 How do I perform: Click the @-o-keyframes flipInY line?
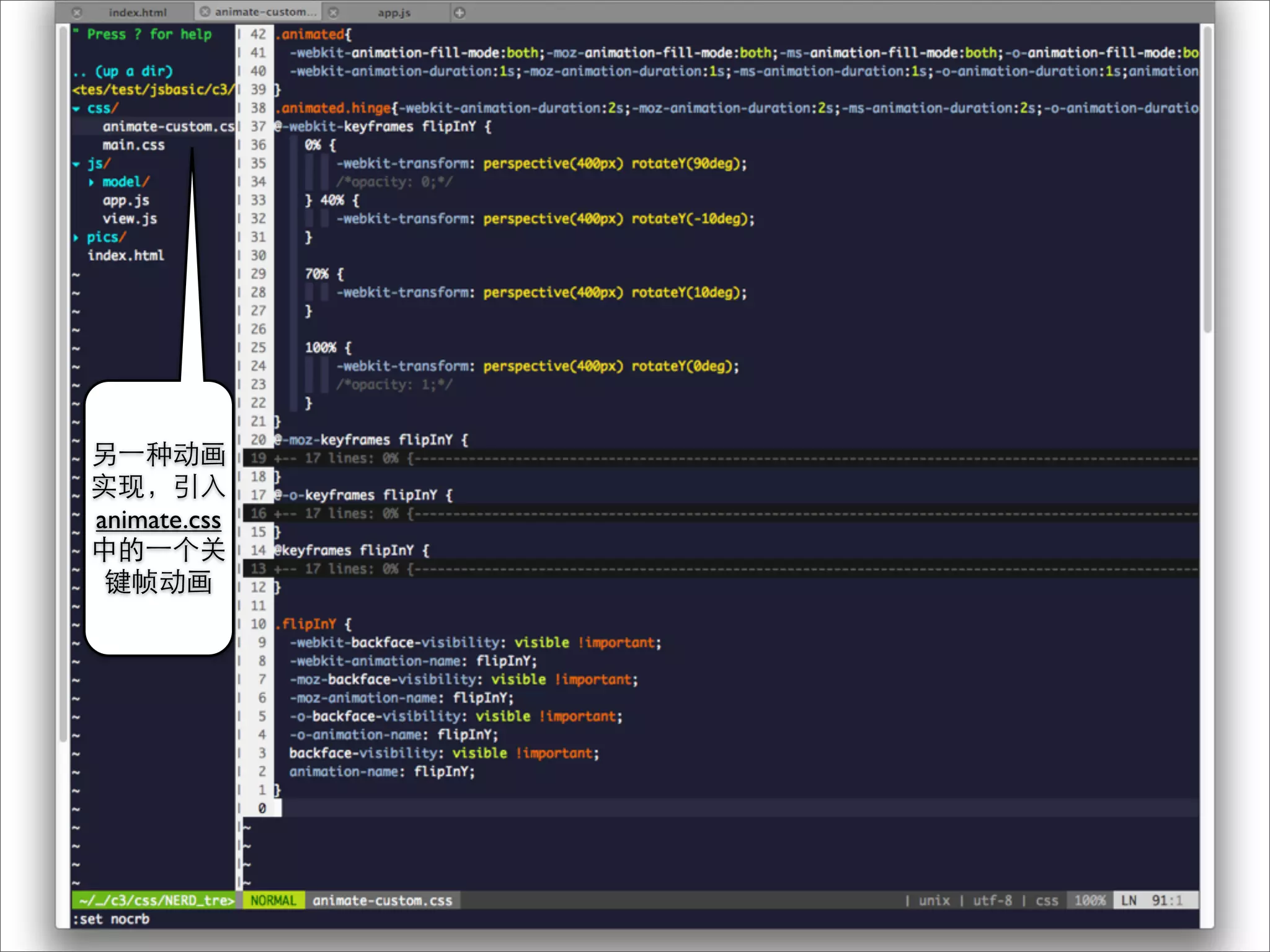coord(364,495)
